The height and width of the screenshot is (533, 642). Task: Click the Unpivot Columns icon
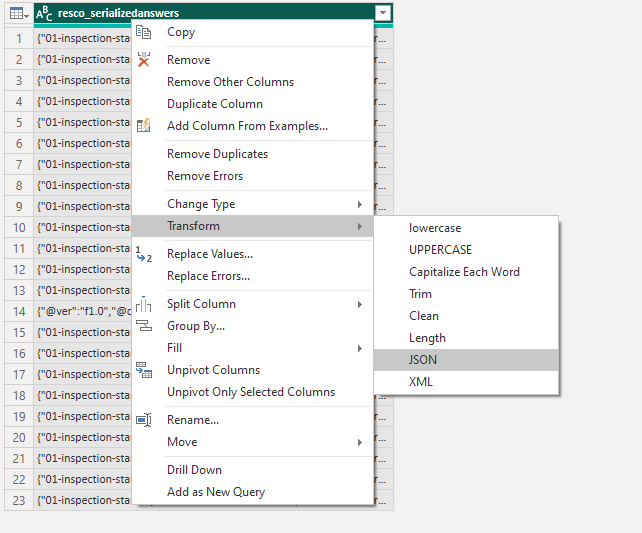point(144,370)
